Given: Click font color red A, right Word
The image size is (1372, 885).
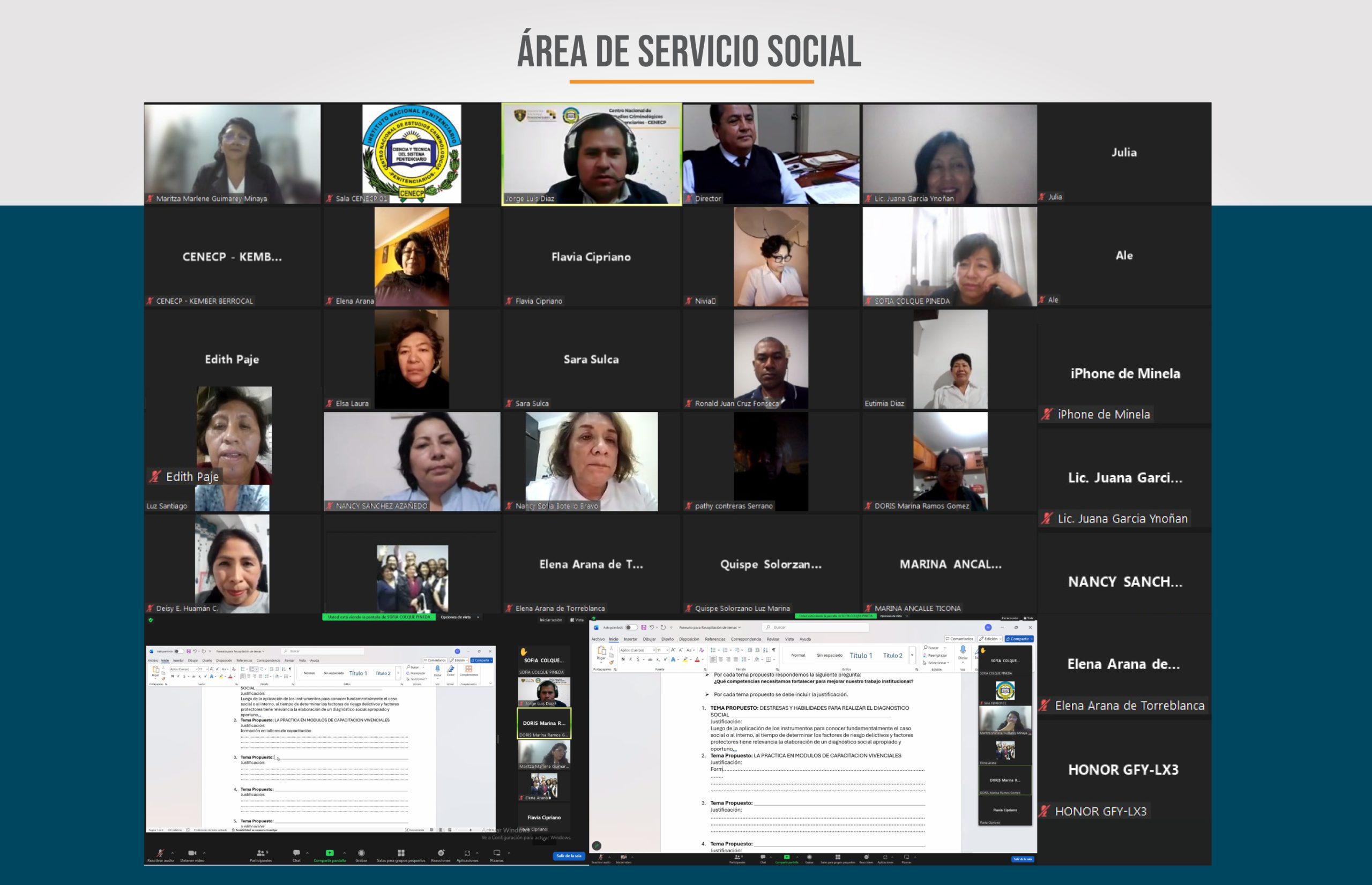Looking at the screenshot, I should click(x=697, y=659).
